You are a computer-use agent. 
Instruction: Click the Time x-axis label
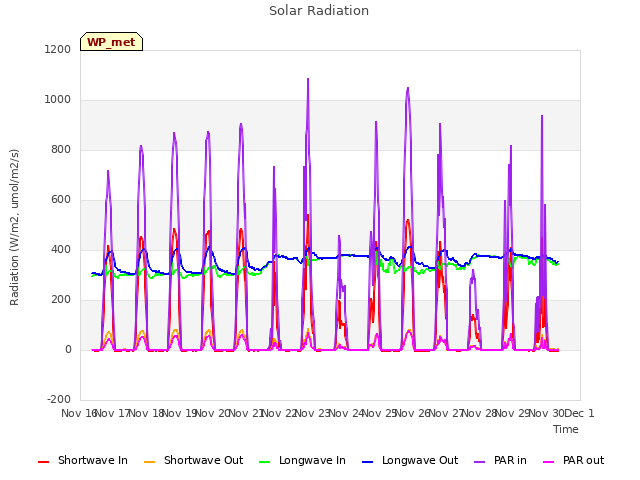566,429
